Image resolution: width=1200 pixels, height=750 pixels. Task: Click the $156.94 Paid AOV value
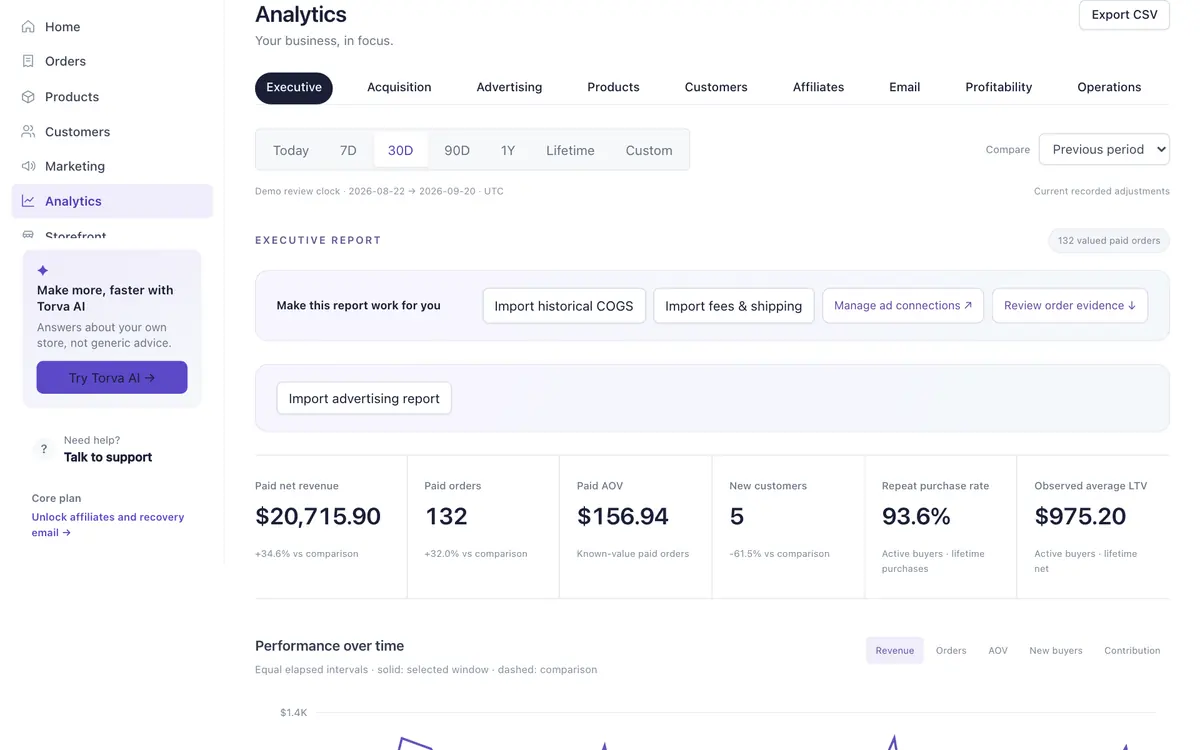coord(623,516)
